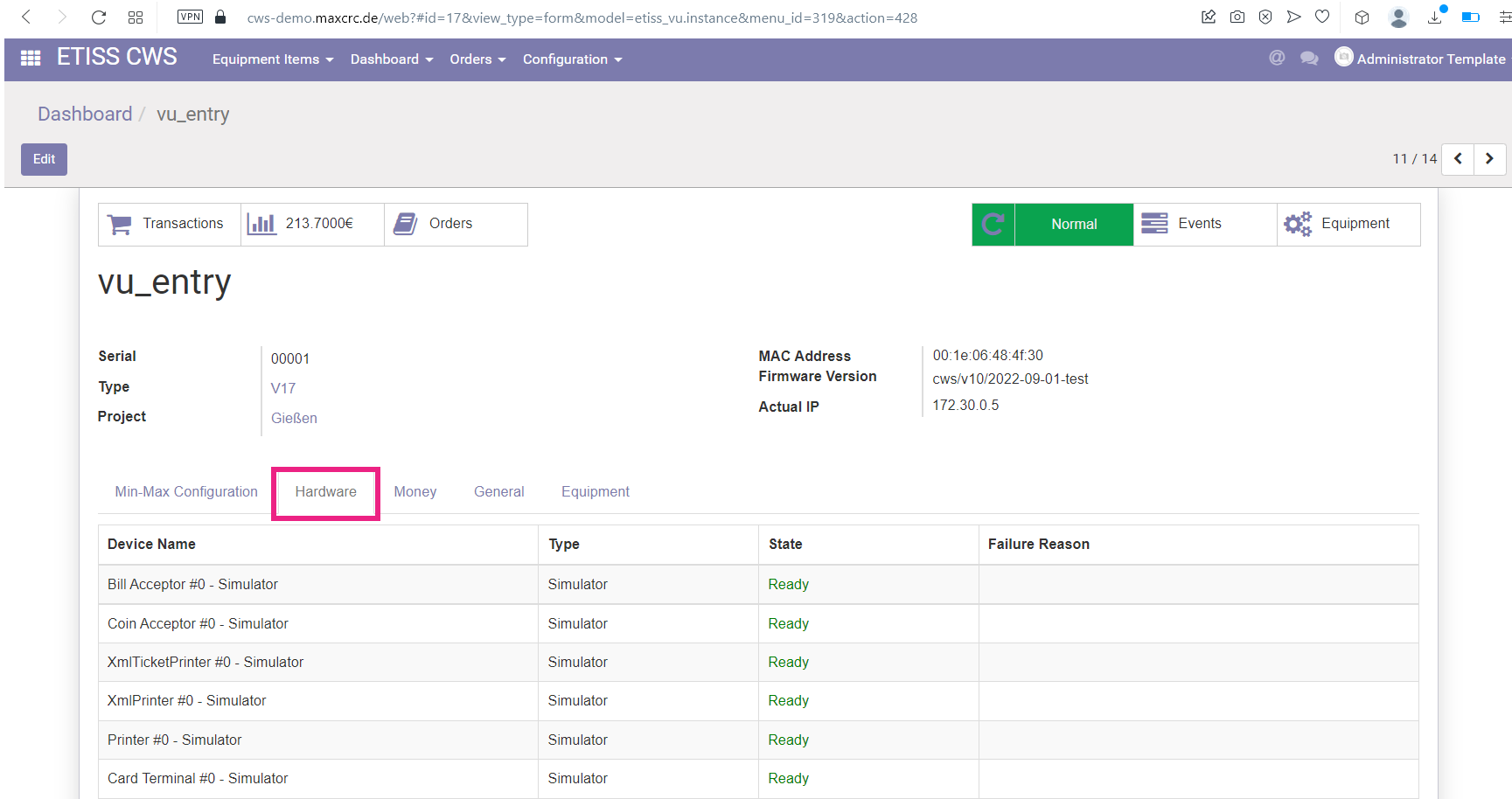Click the browser address bar URL
This screenshot has width=1512, height=799.
pyautogui.click(x=582, y=17)
